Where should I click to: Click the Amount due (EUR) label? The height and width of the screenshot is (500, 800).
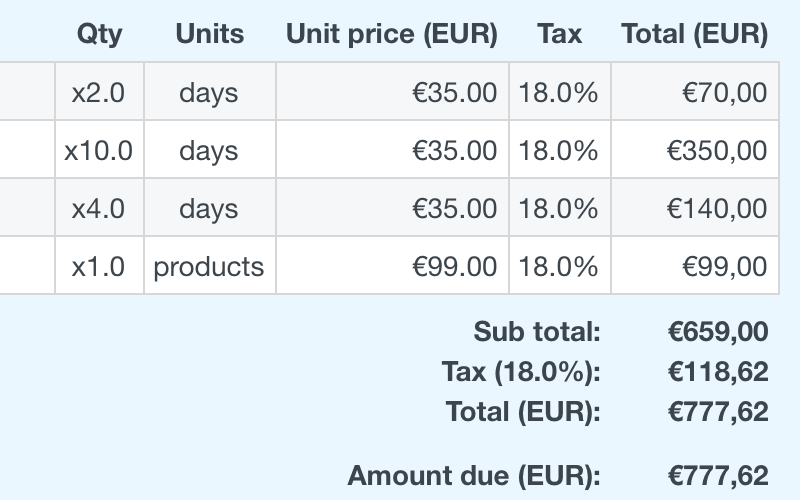pos(474,476)
